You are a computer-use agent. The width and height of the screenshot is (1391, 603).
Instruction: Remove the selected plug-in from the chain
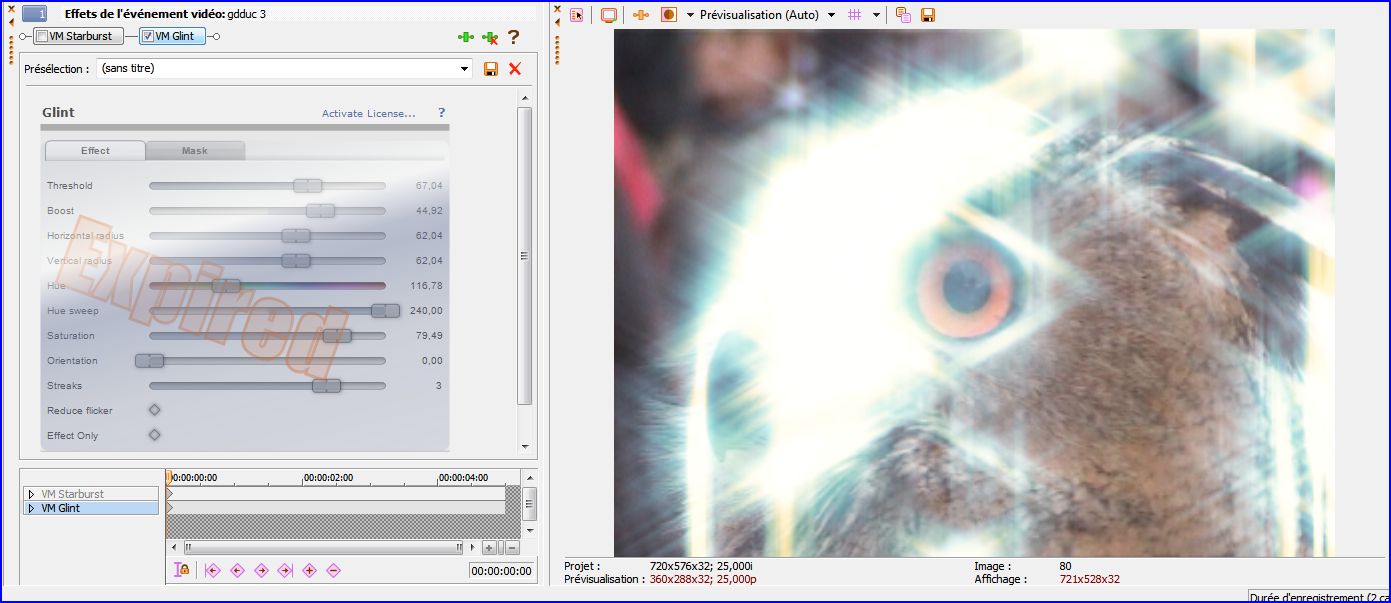click(x=490, y=37)
